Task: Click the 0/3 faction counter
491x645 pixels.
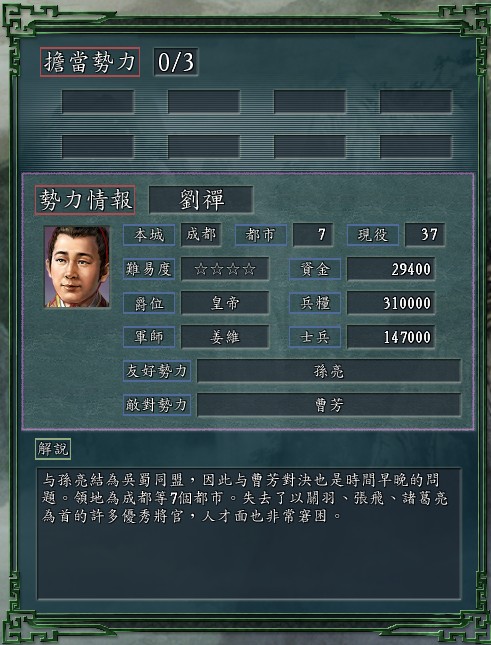Action: coord(176,62)
